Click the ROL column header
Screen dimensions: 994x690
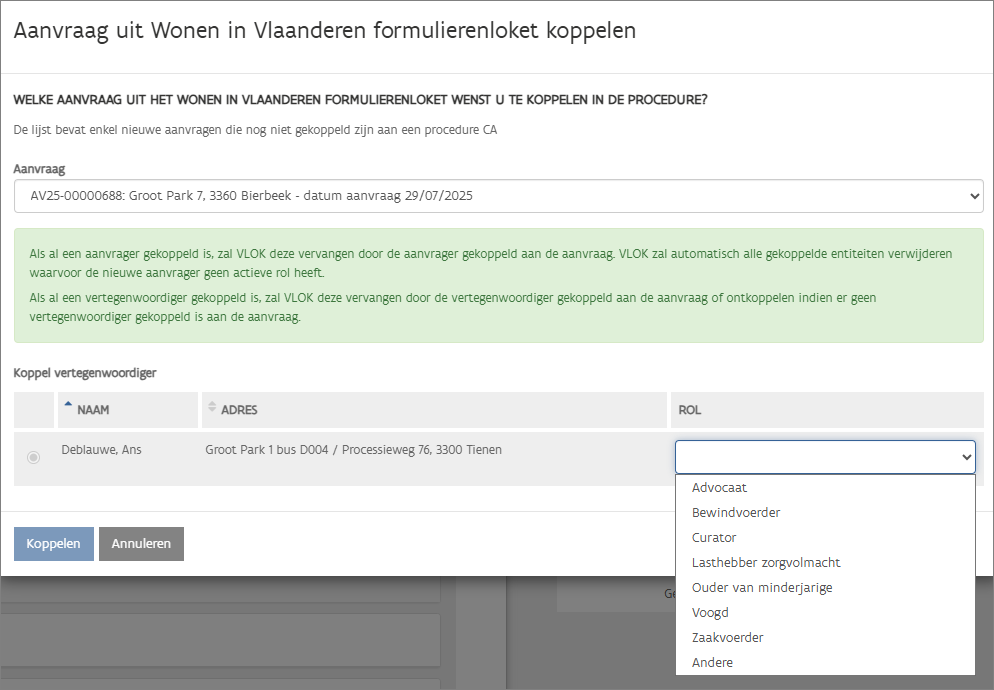(690, 410)
